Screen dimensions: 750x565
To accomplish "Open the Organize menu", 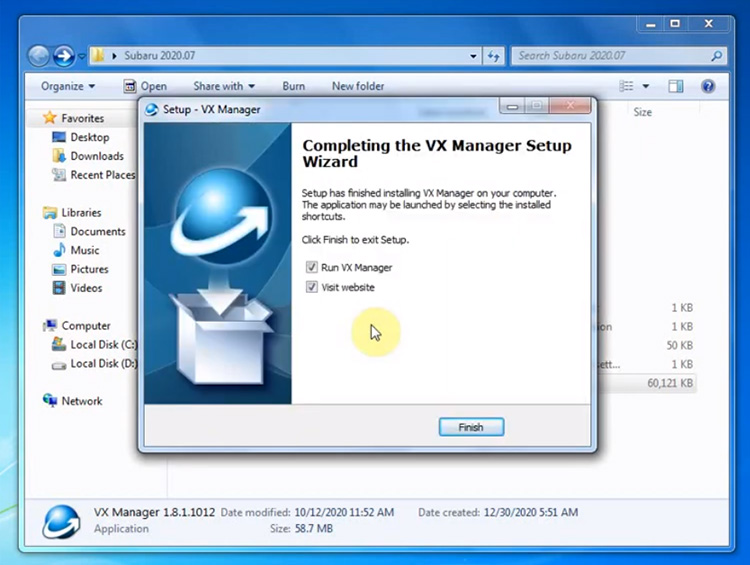I will coord(68,86).
